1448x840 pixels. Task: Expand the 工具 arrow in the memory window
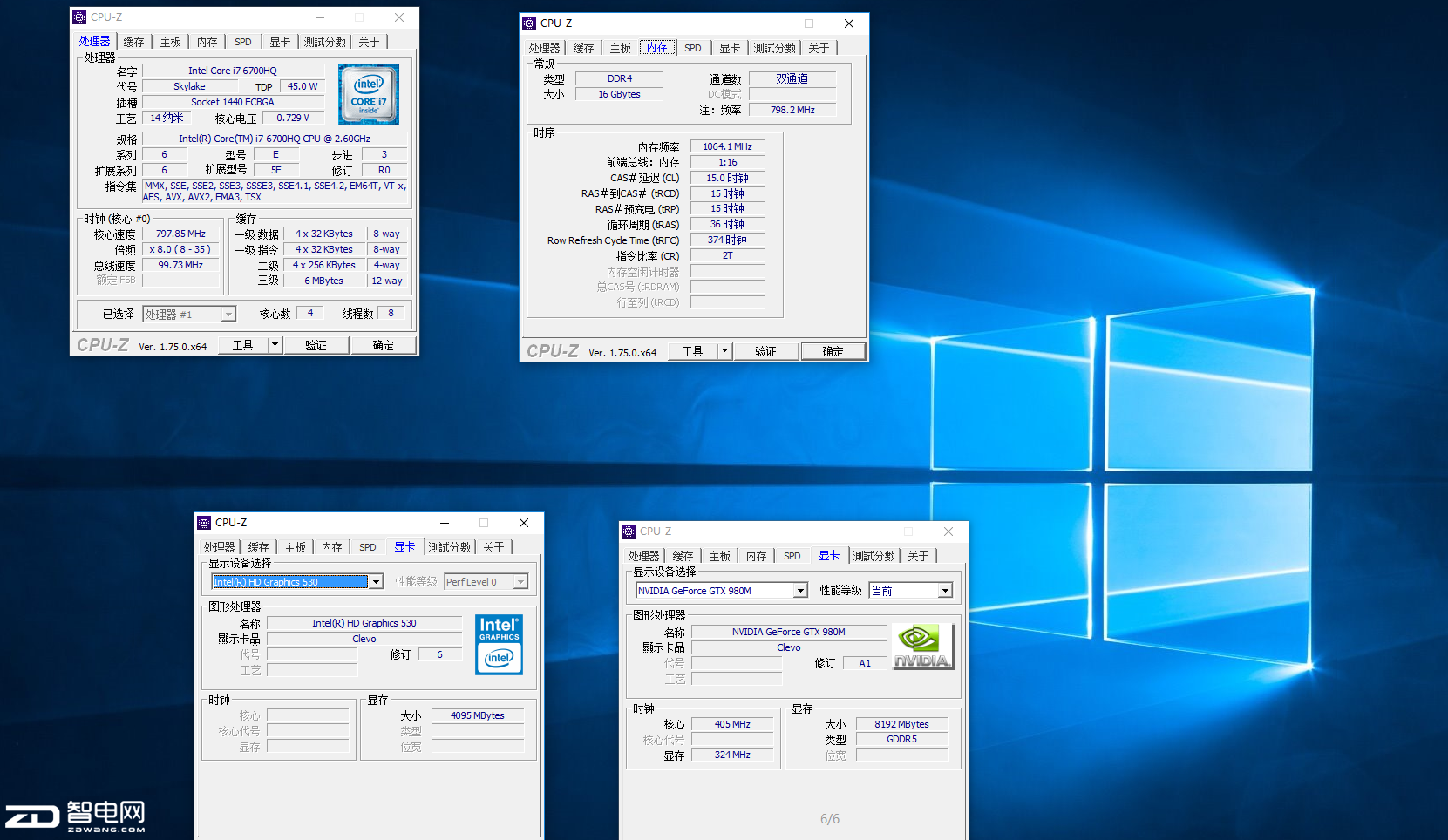point(724,351)
